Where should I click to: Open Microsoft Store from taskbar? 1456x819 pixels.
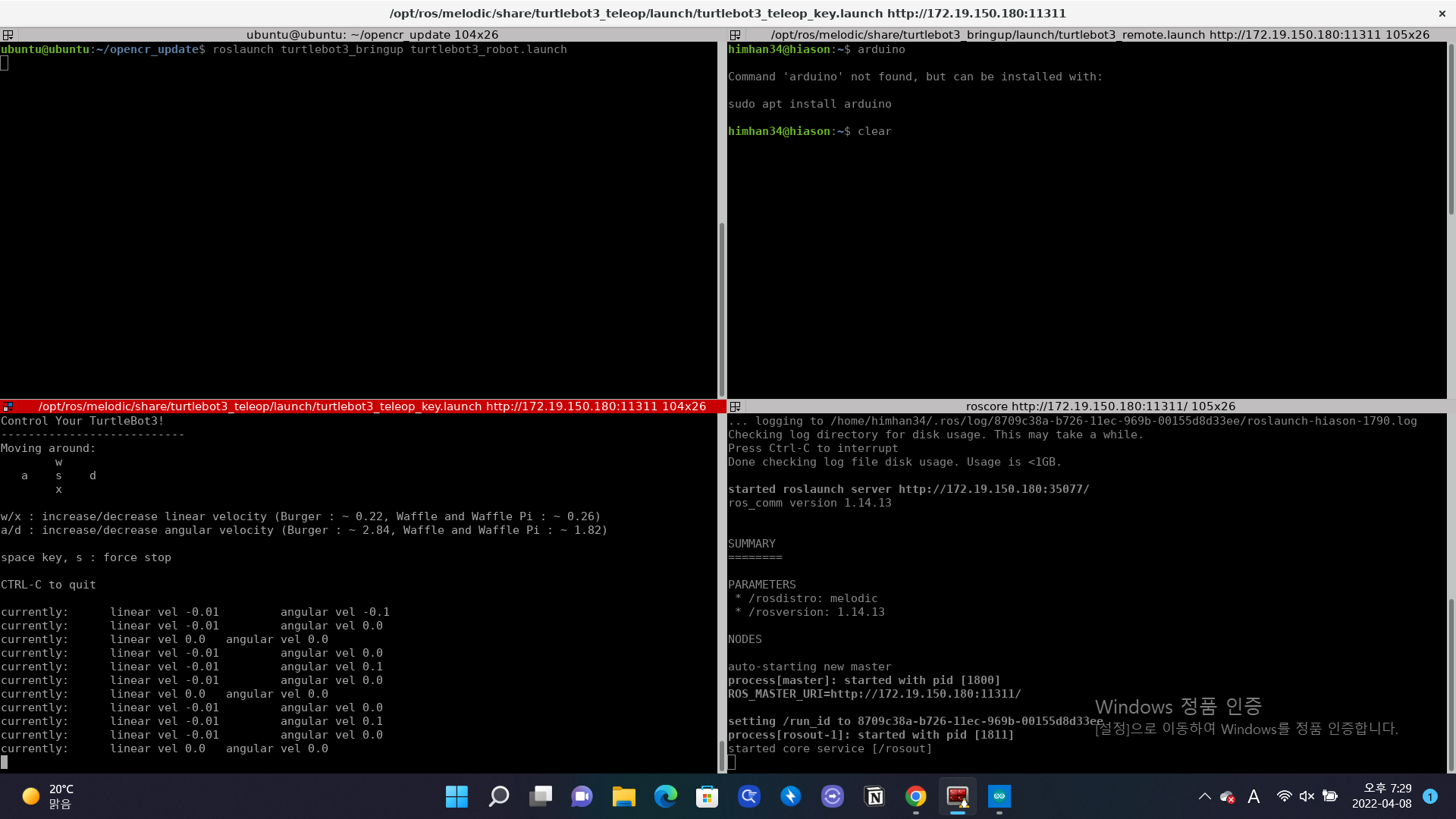click(708, 796)
